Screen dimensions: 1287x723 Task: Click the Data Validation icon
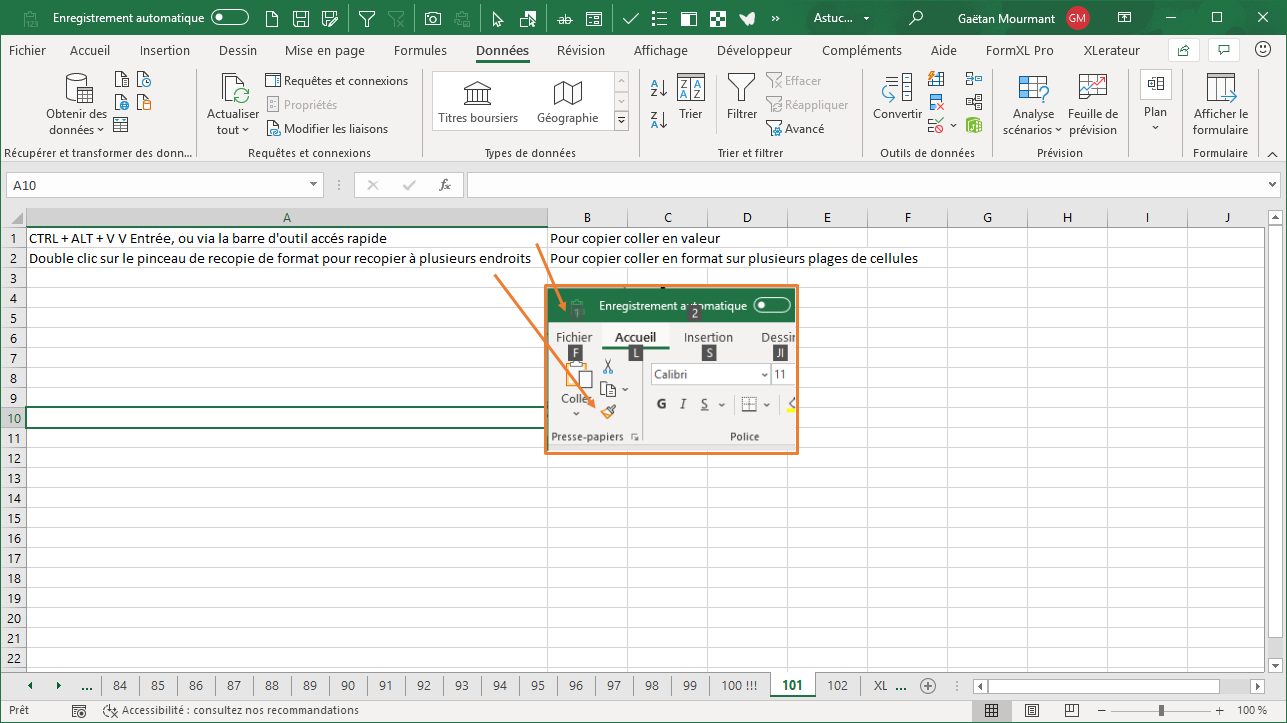(x=936, y=126)
